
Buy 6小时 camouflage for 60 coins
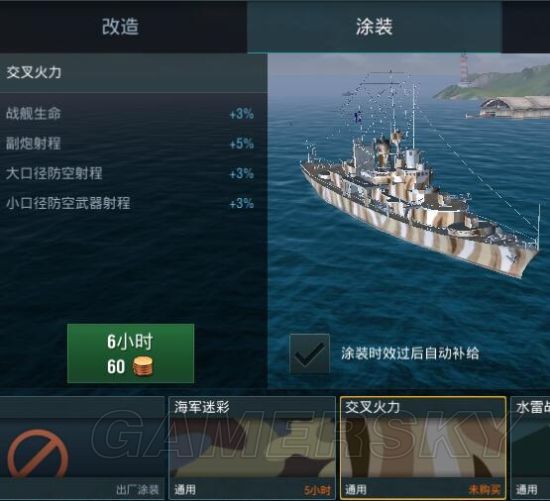(x=130, y=353)
